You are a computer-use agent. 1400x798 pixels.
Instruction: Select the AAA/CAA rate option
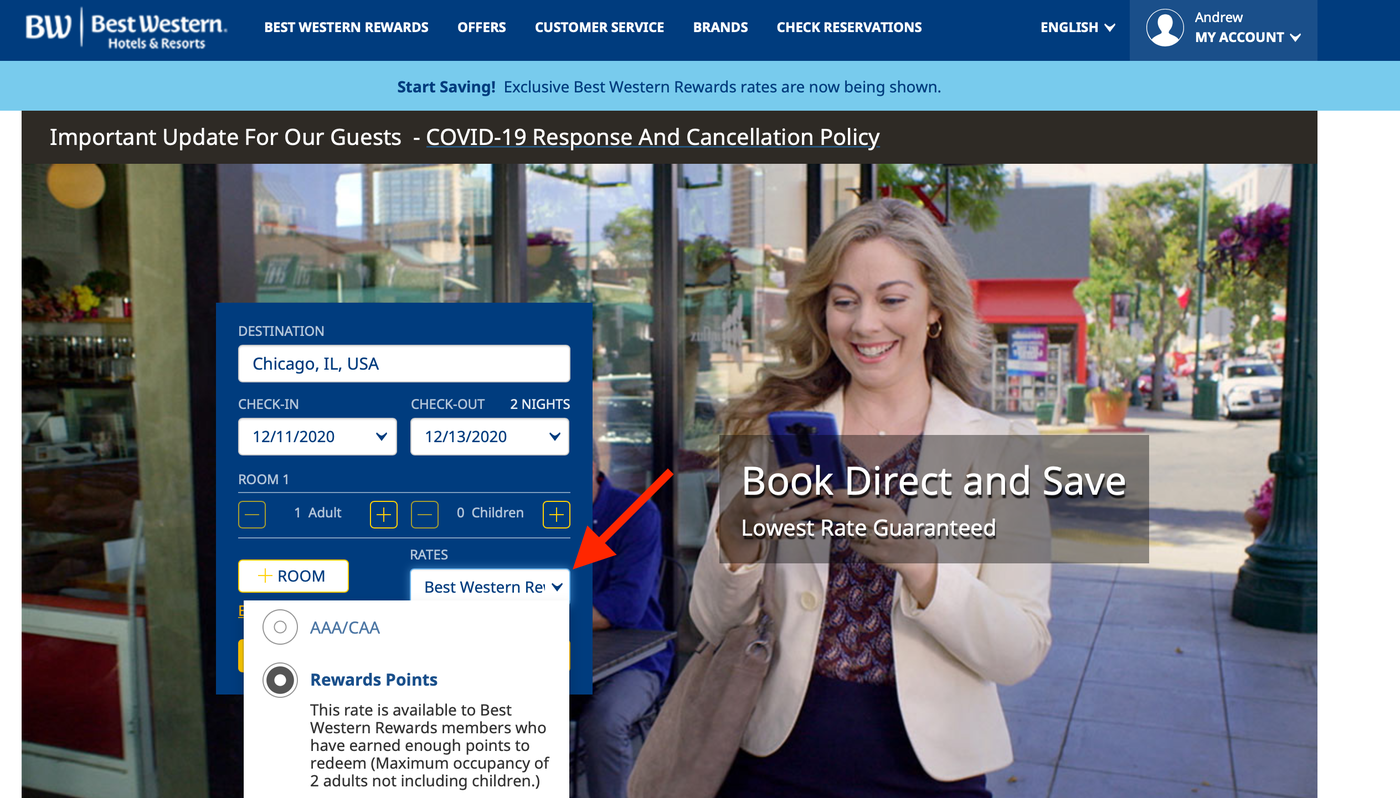[344, 627]
